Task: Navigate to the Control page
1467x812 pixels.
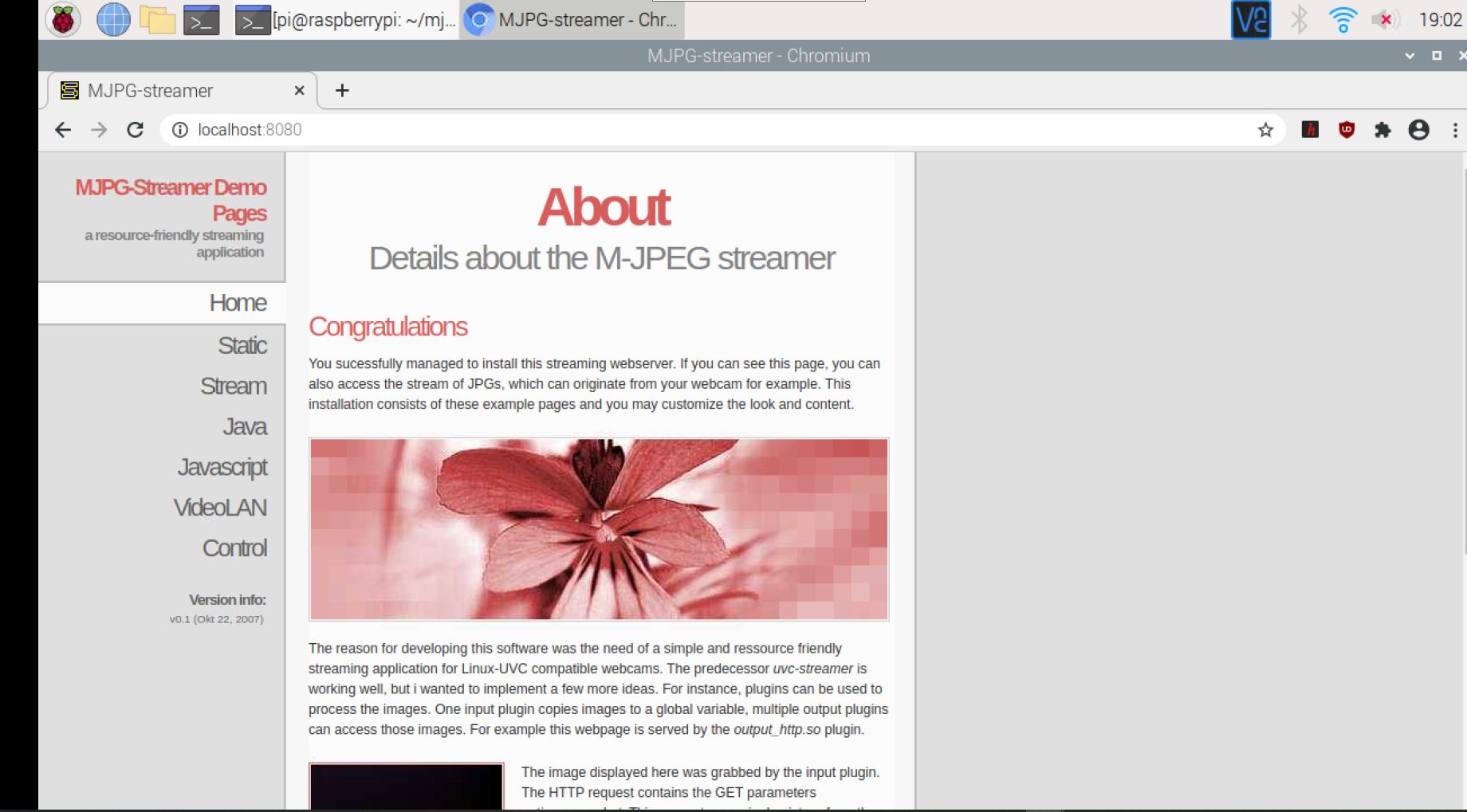Action: point(234,547)
